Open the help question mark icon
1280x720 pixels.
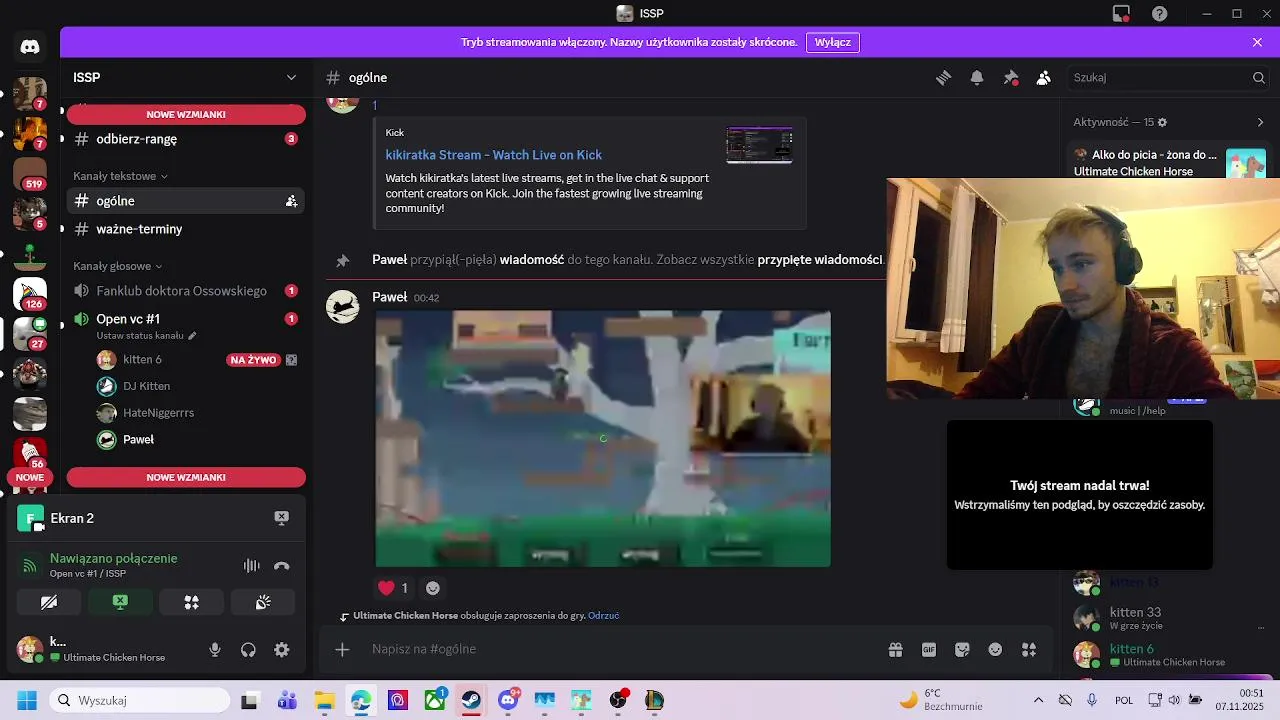click(x=1160, y=14)
